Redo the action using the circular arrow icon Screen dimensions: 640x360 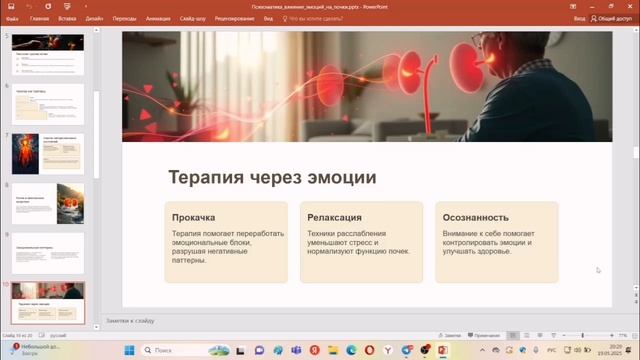click(x=48, y=7)
